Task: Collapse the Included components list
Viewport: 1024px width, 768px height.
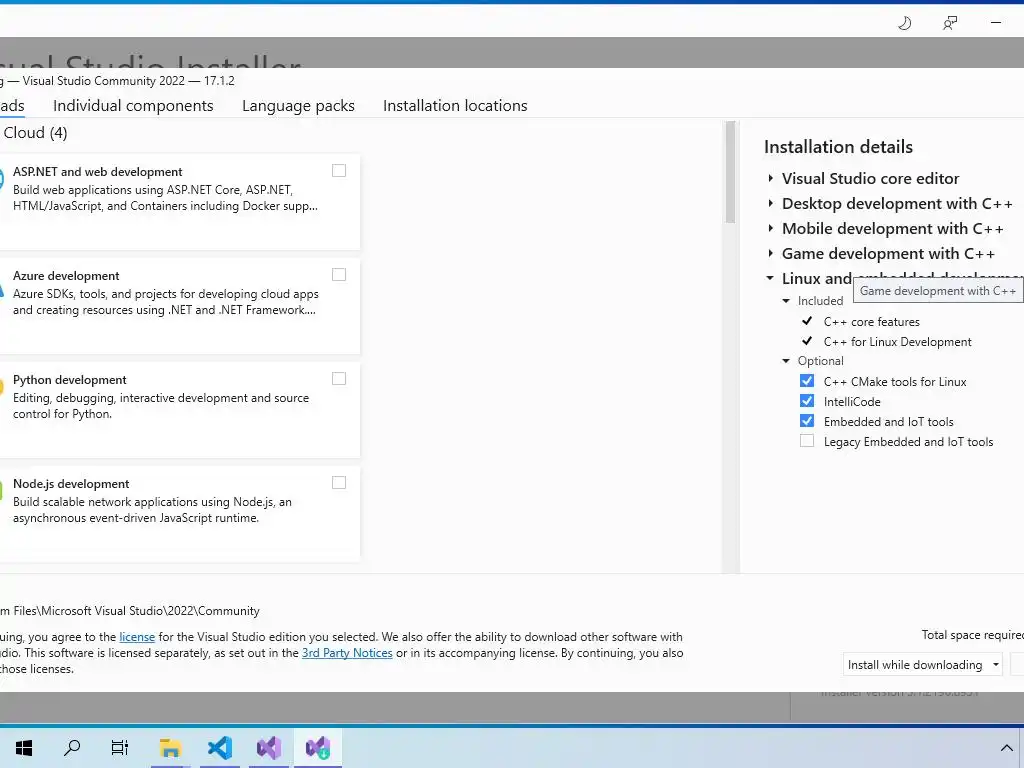Action: 786,301
